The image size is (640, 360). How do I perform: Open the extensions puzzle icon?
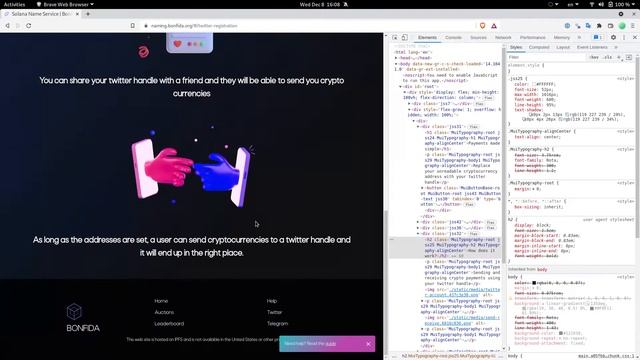click(x=599, y=26)
